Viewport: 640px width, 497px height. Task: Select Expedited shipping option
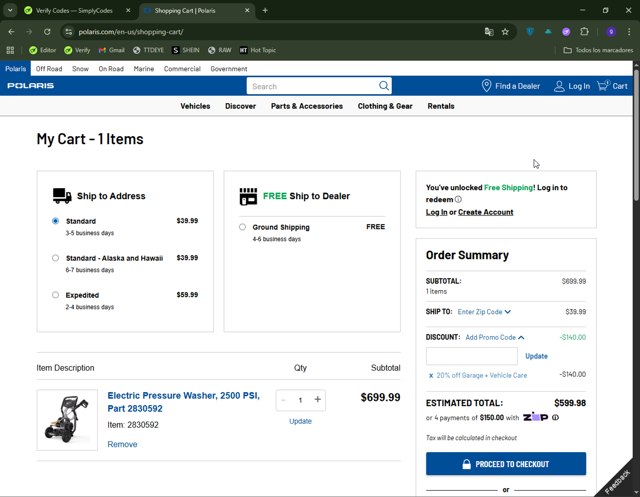(x=56, y=295)
